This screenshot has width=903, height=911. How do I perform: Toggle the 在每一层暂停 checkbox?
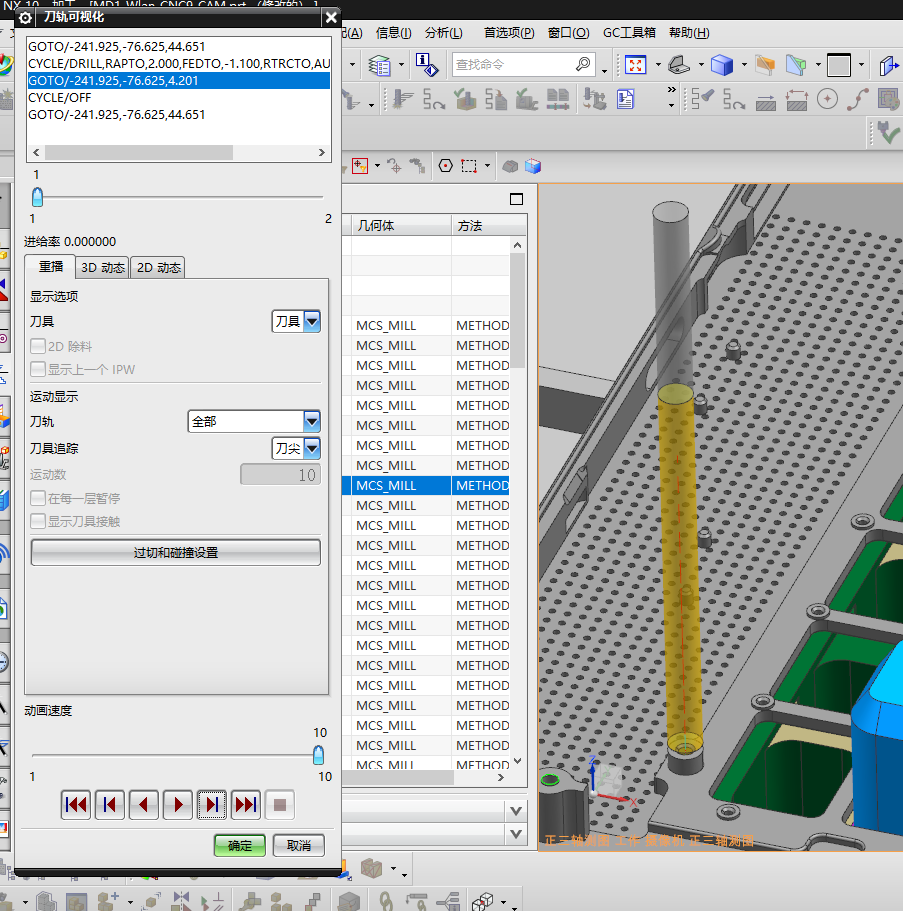coord(38,498)
